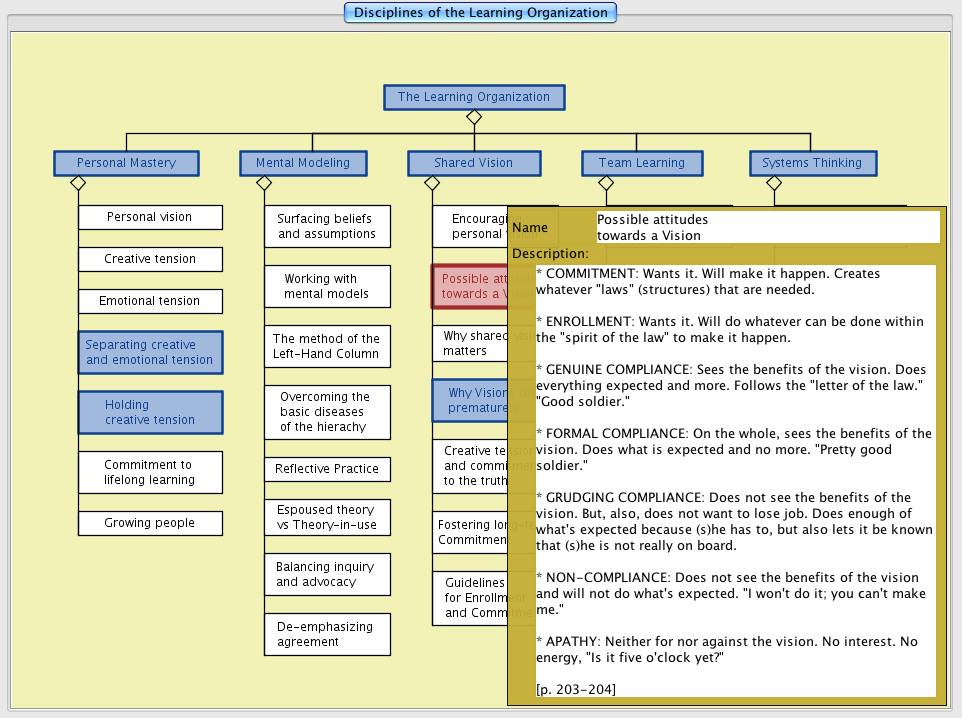Image resolution: width=962 pixels, height=718 pixels.
Task: Click the Name field in the details panel
Action: point(767,227)
